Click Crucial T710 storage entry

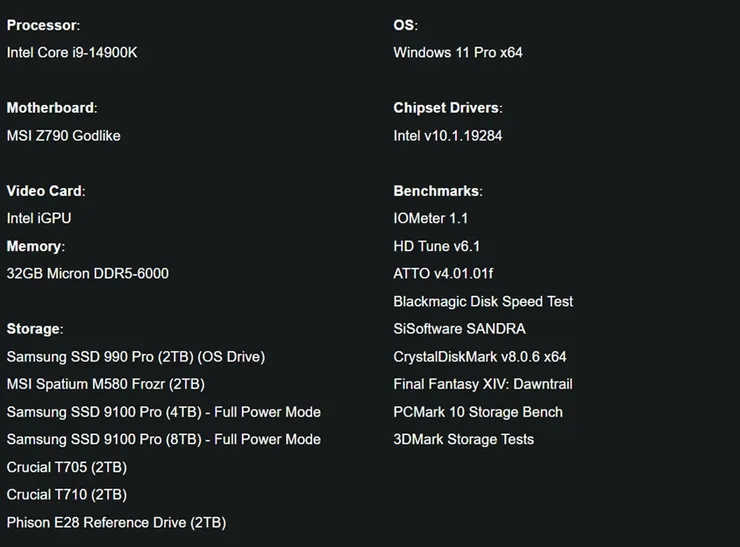[x=67, y=495]
